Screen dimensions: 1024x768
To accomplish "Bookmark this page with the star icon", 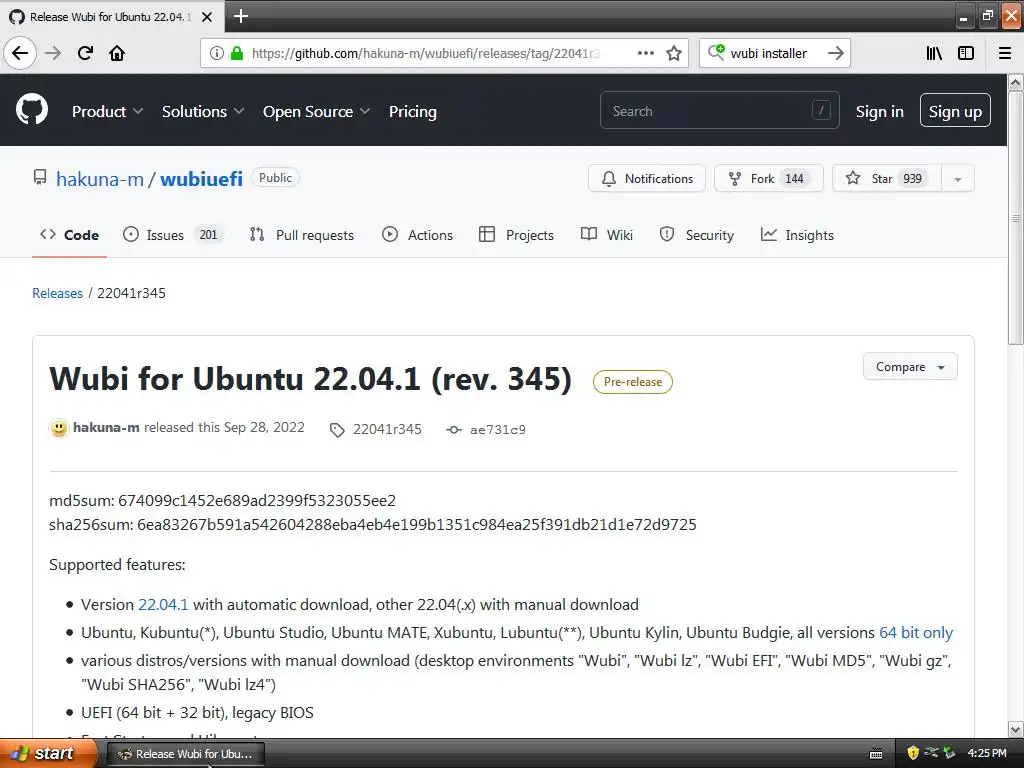I will pyautogui.click(x=674, y=53).
